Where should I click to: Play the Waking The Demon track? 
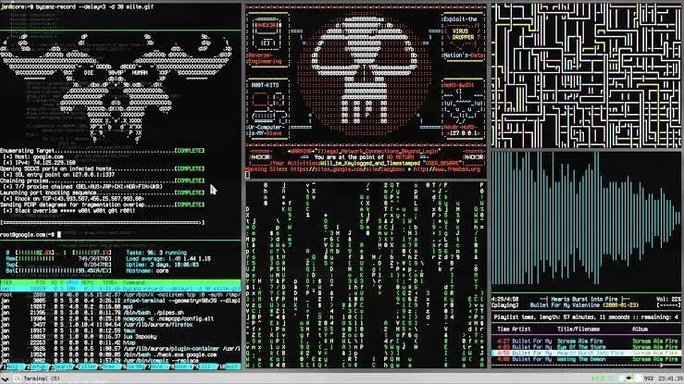pyautogui.click(x=586, y=359)
